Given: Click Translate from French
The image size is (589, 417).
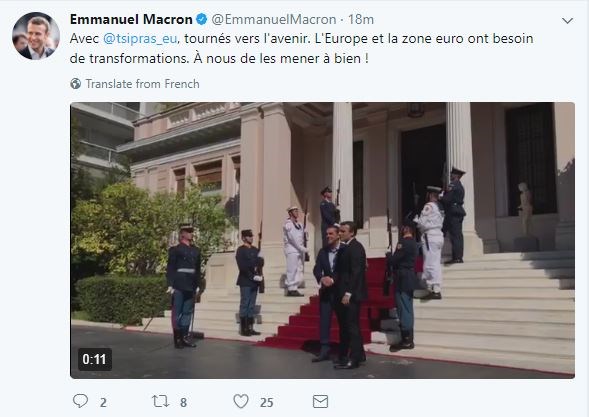Looking at the screenshot, I should tap(142, 84).
